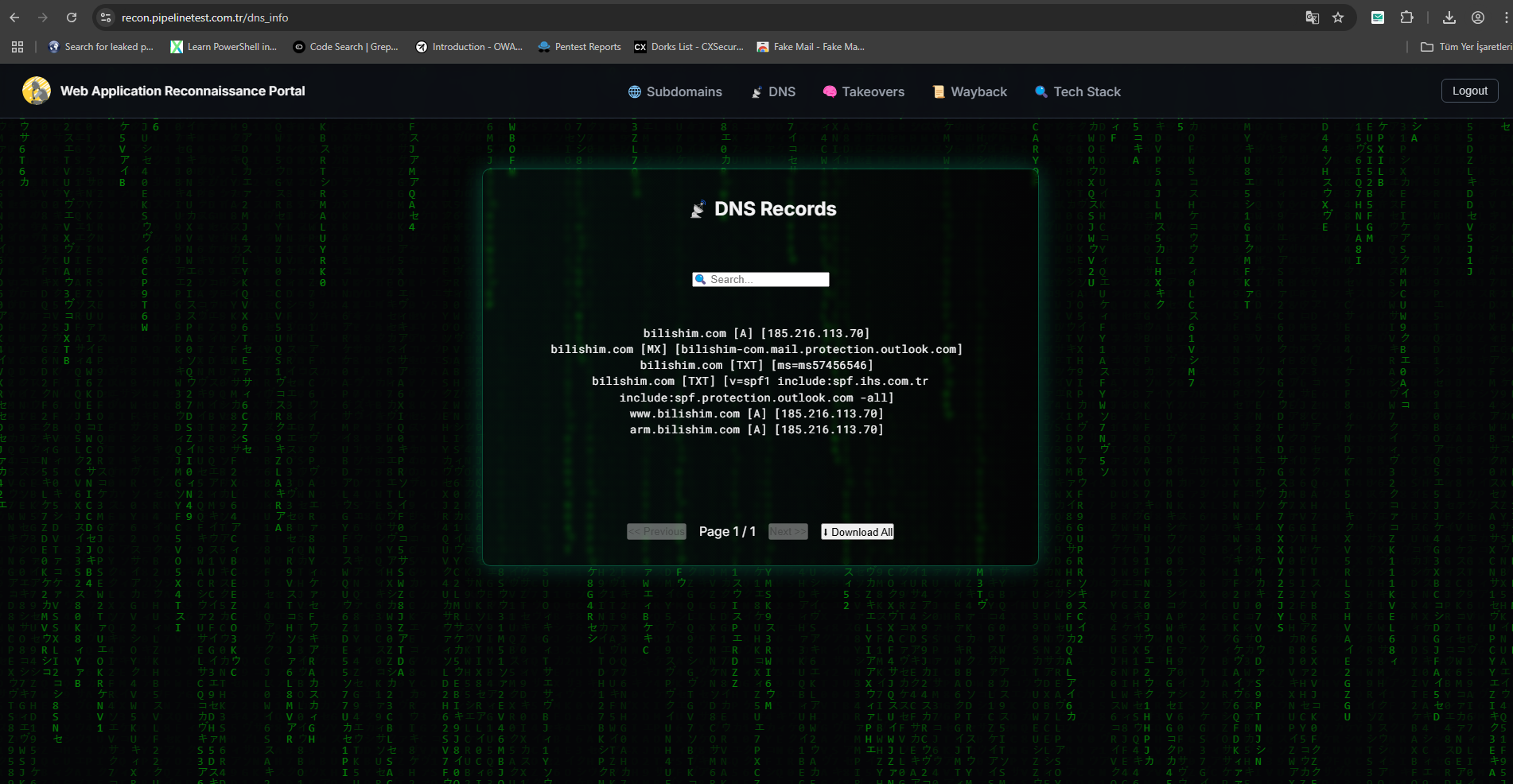The height and width of the screenshot is (784, 1513).
Task: Open the Takeovers nav item
Action: pyautogui.click(x=864, y=91)
